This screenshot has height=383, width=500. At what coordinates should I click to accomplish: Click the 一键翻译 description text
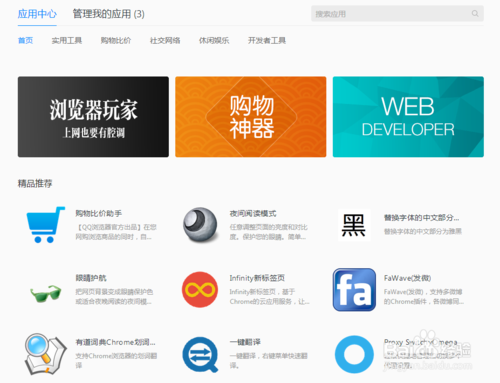point(268,361)
